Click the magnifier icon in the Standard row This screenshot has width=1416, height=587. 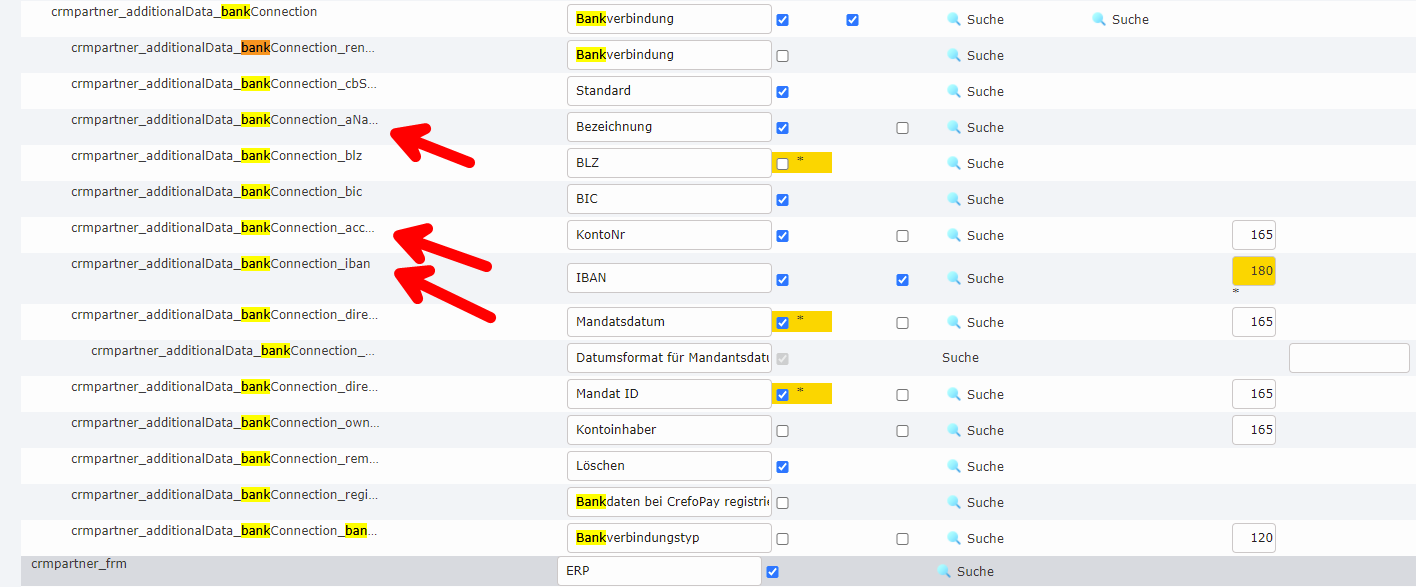coord(953,91)
